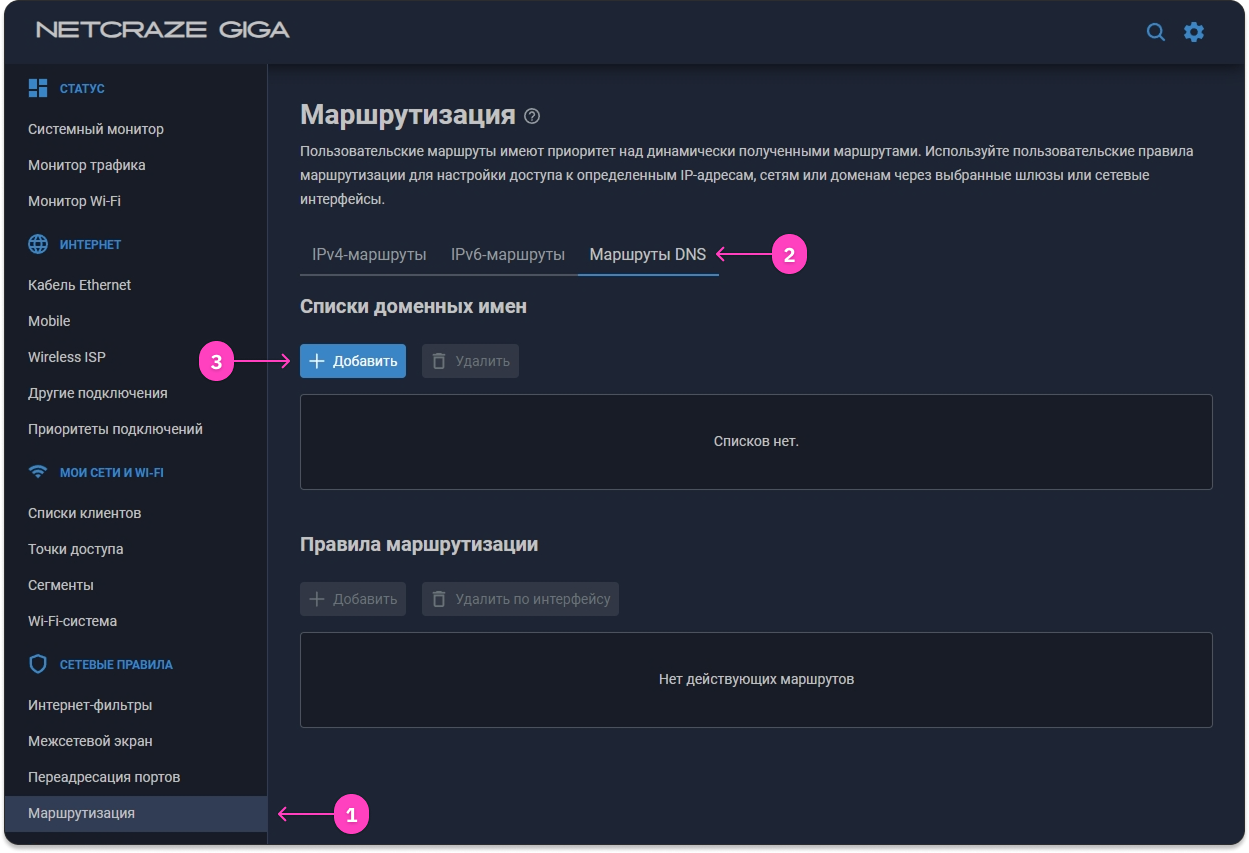Click the Интернет globe icon
Viewport: 1249px width, 853px height.
click(38, 244)
